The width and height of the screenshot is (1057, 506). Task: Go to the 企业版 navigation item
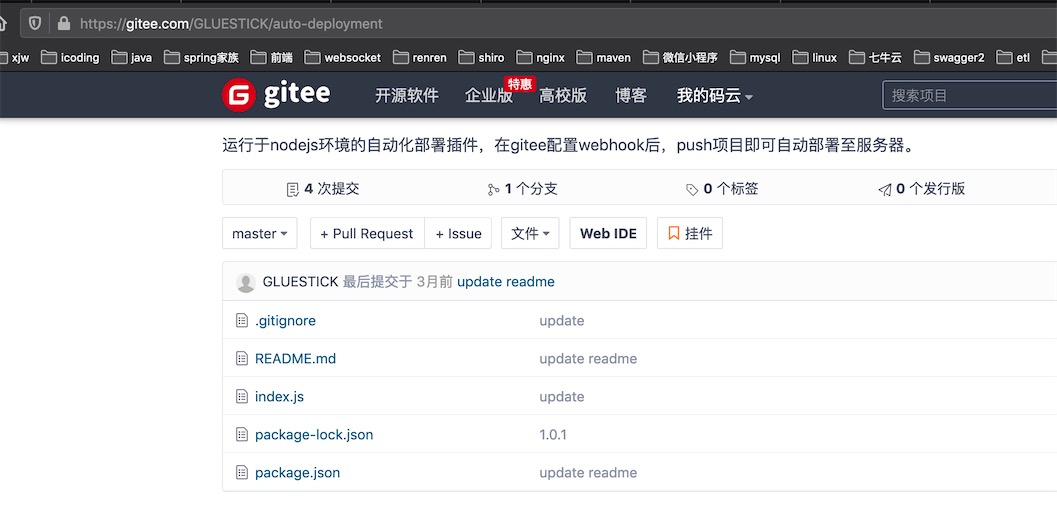[488, 96]
